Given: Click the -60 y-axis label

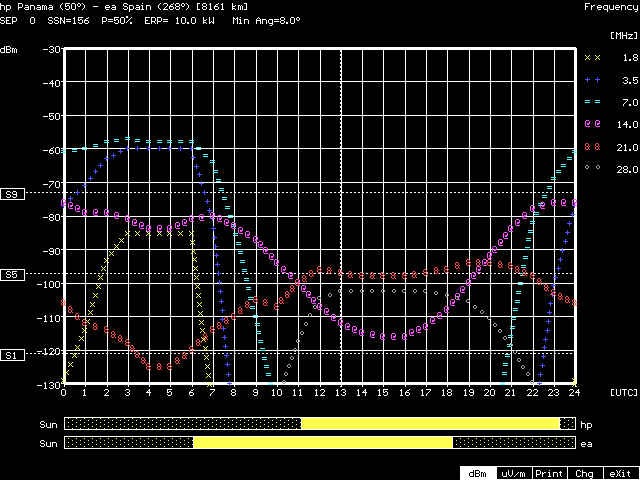Looking at the screenshot, I should 51,149.
